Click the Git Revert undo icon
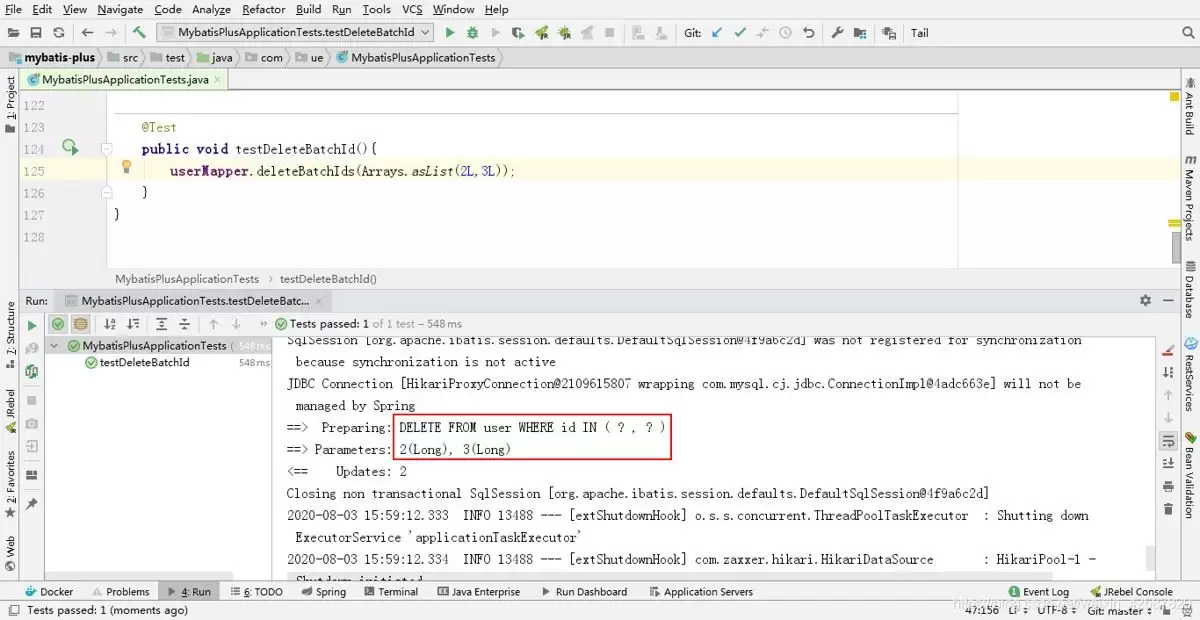This screenshot has height=620, width=1200. coord(808,33)
